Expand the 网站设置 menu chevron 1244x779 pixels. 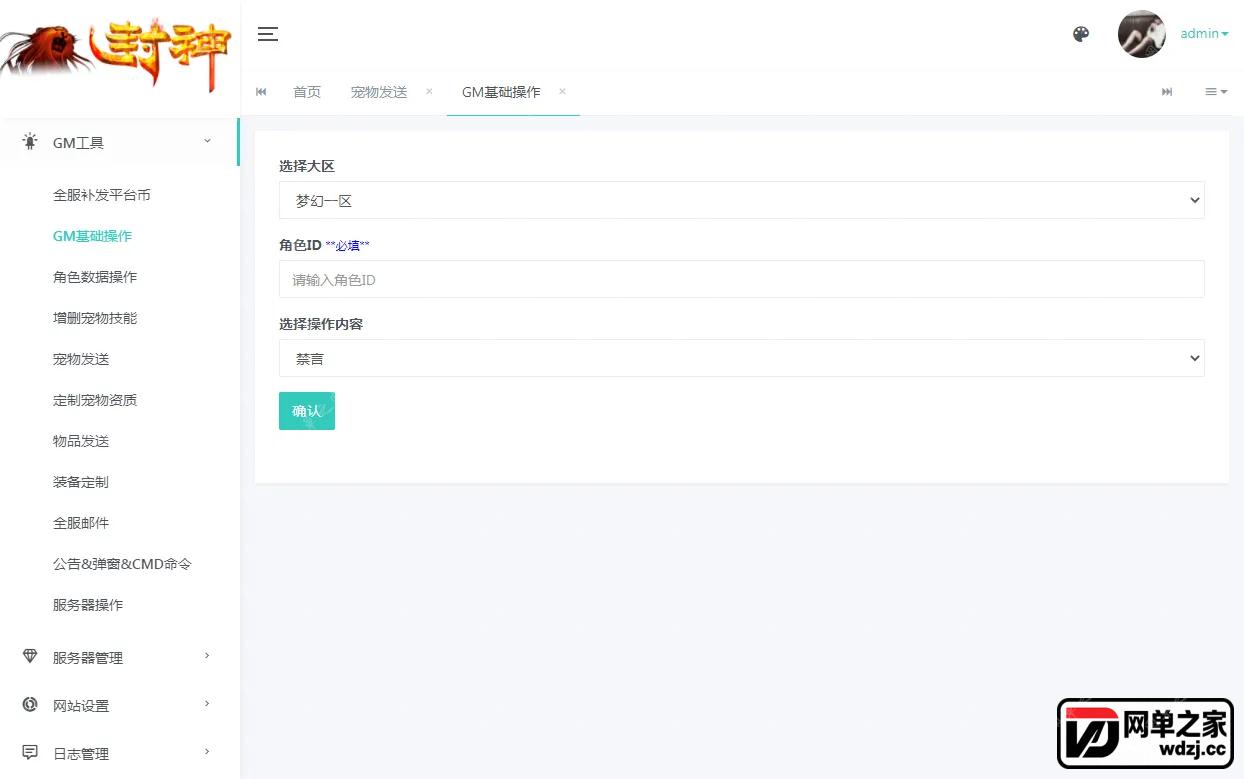pos(207,704)
